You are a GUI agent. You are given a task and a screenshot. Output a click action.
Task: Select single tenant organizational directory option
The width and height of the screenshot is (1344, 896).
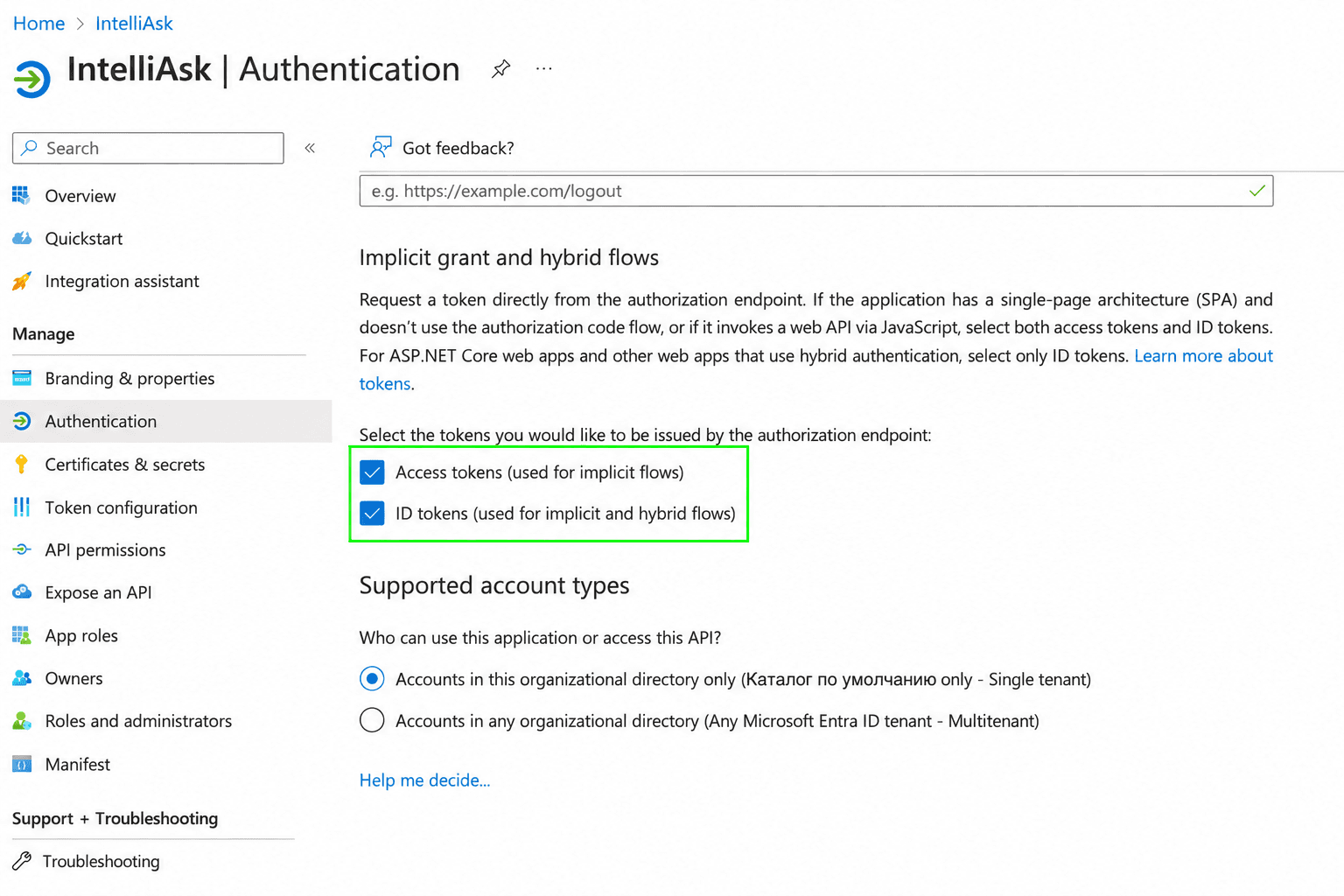tap(372, 679)
